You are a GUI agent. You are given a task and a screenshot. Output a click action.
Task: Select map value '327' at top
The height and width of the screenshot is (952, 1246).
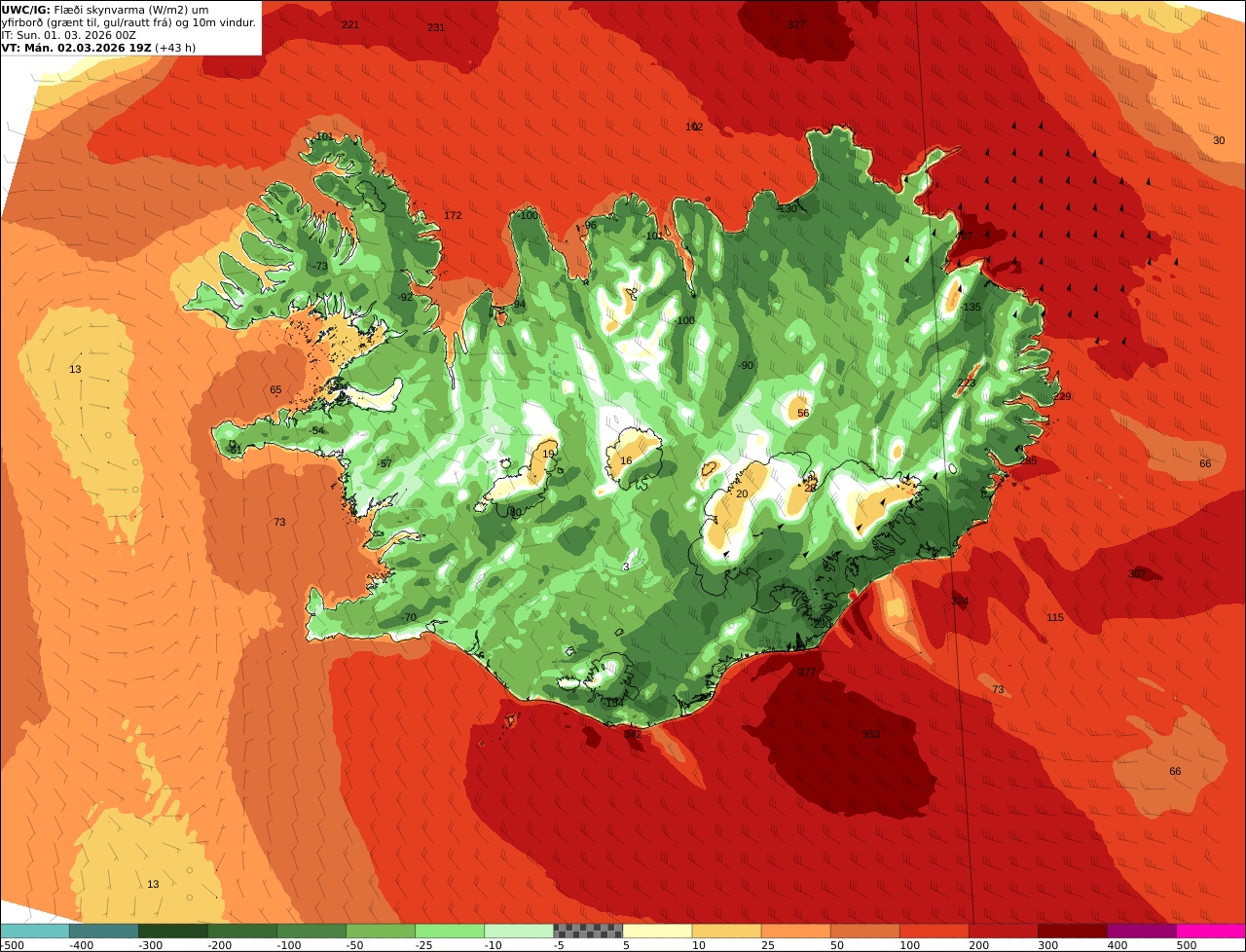(x=796, y=24)
